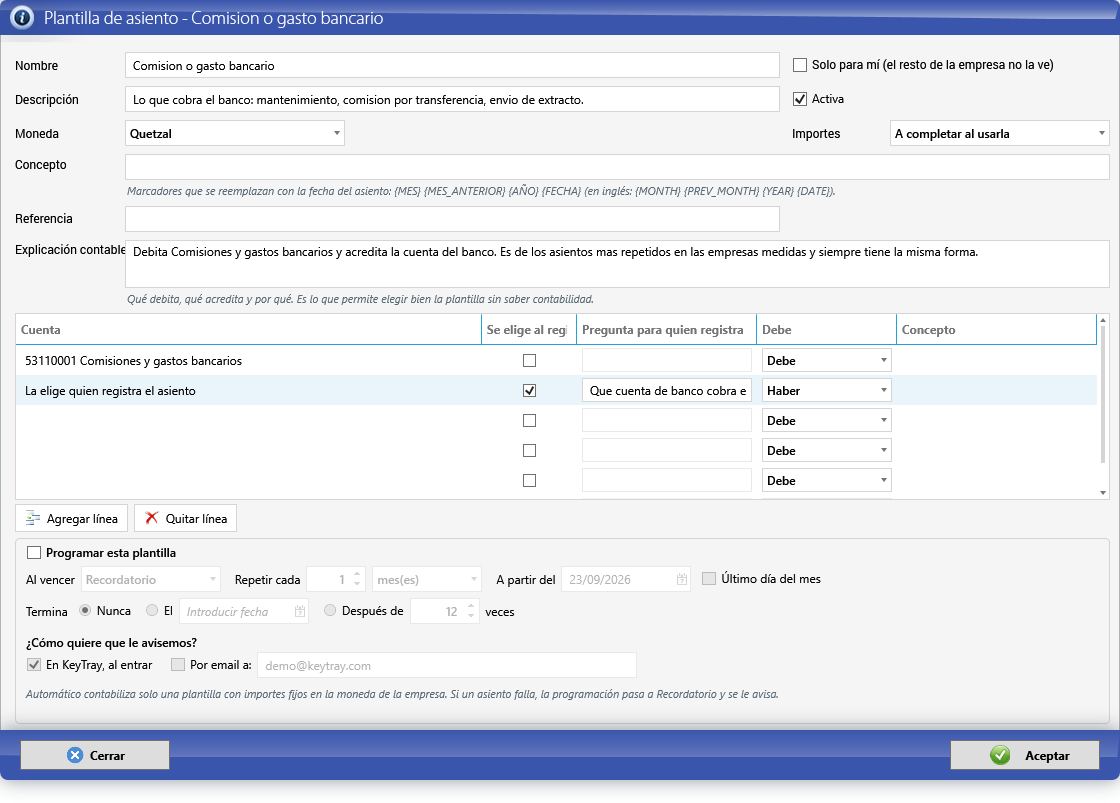Click the Agregar línea button
Viewport: 1120px width, 803px height.
coord(71,519)
